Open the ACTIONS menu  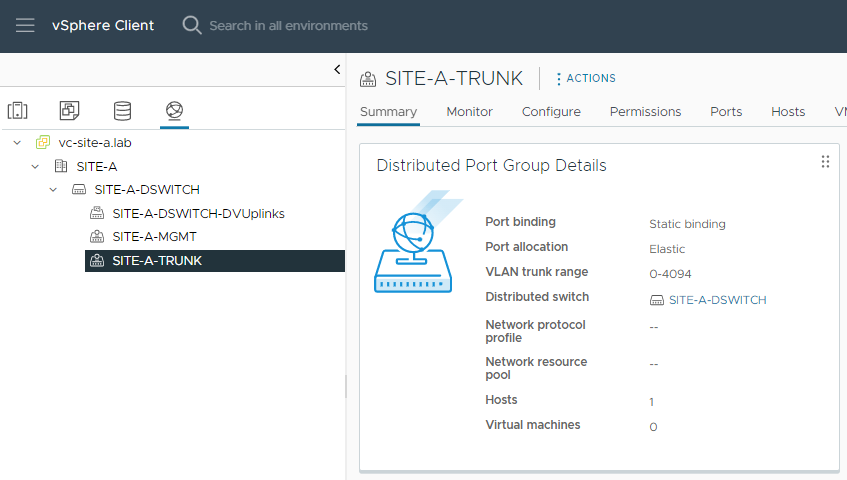coord(586,78)
